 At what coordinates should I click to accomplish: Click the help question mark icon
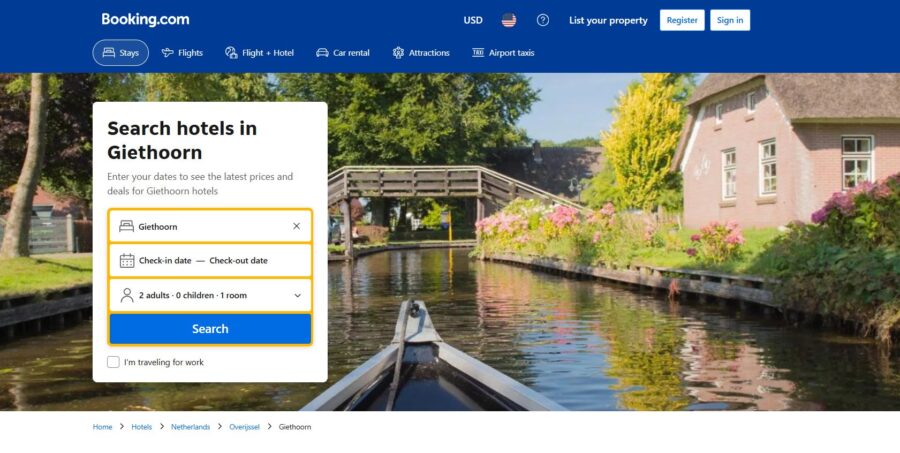543,20
